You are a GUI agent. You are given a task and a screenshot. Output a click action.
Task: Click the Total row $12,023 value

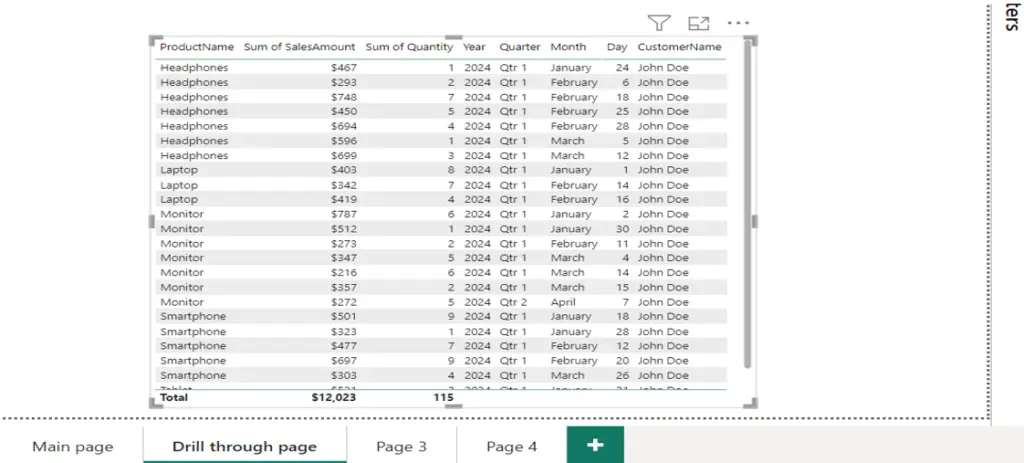click(334, 397)
